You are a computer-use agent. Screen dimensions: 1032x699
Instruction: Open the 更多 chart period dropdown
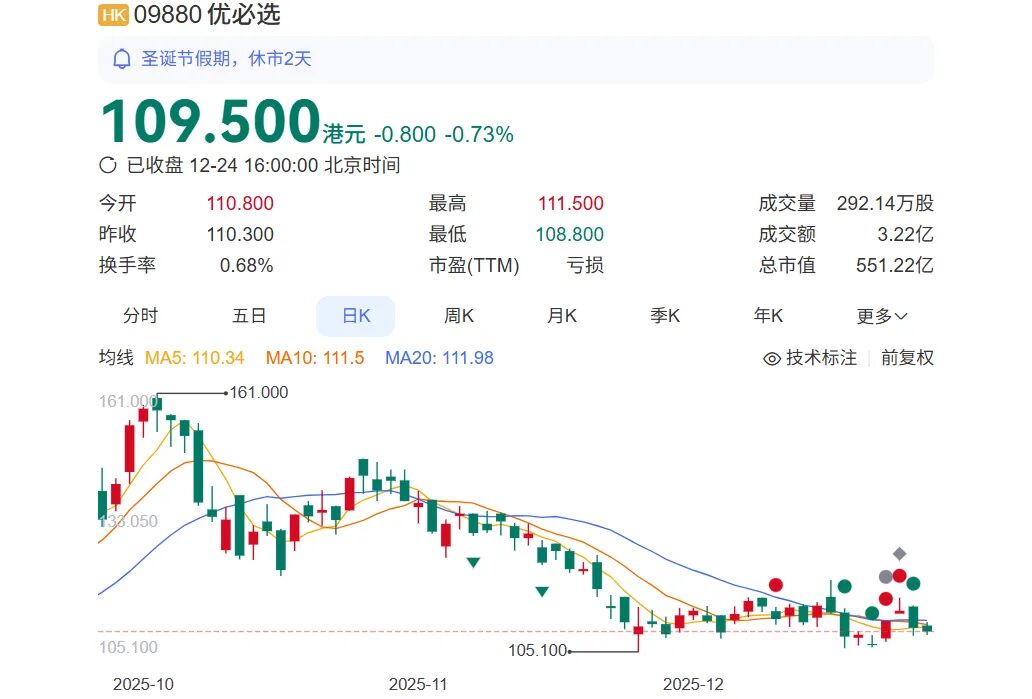click(880, 315)
